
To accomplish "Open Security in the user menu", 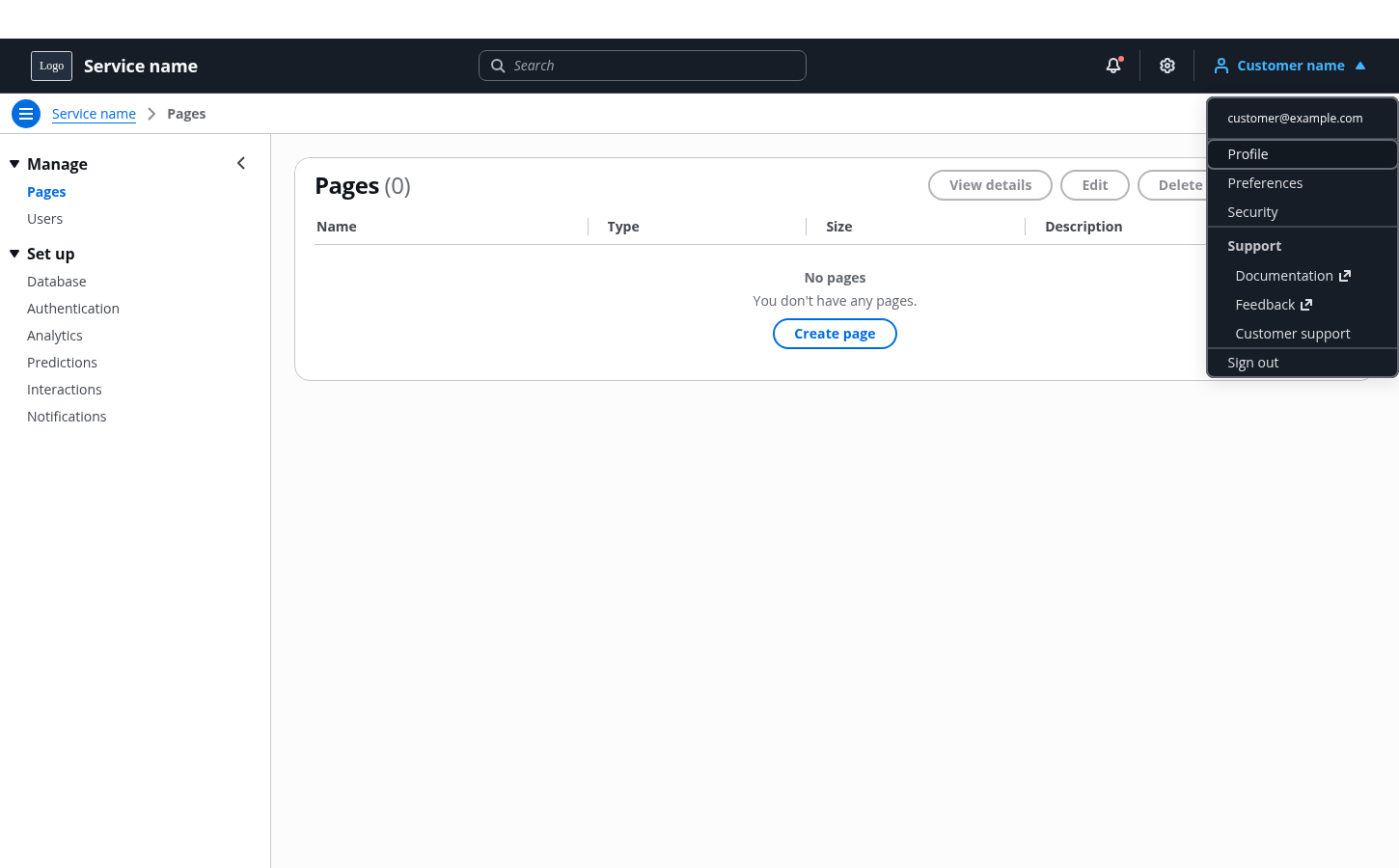I will [1303, 212].
